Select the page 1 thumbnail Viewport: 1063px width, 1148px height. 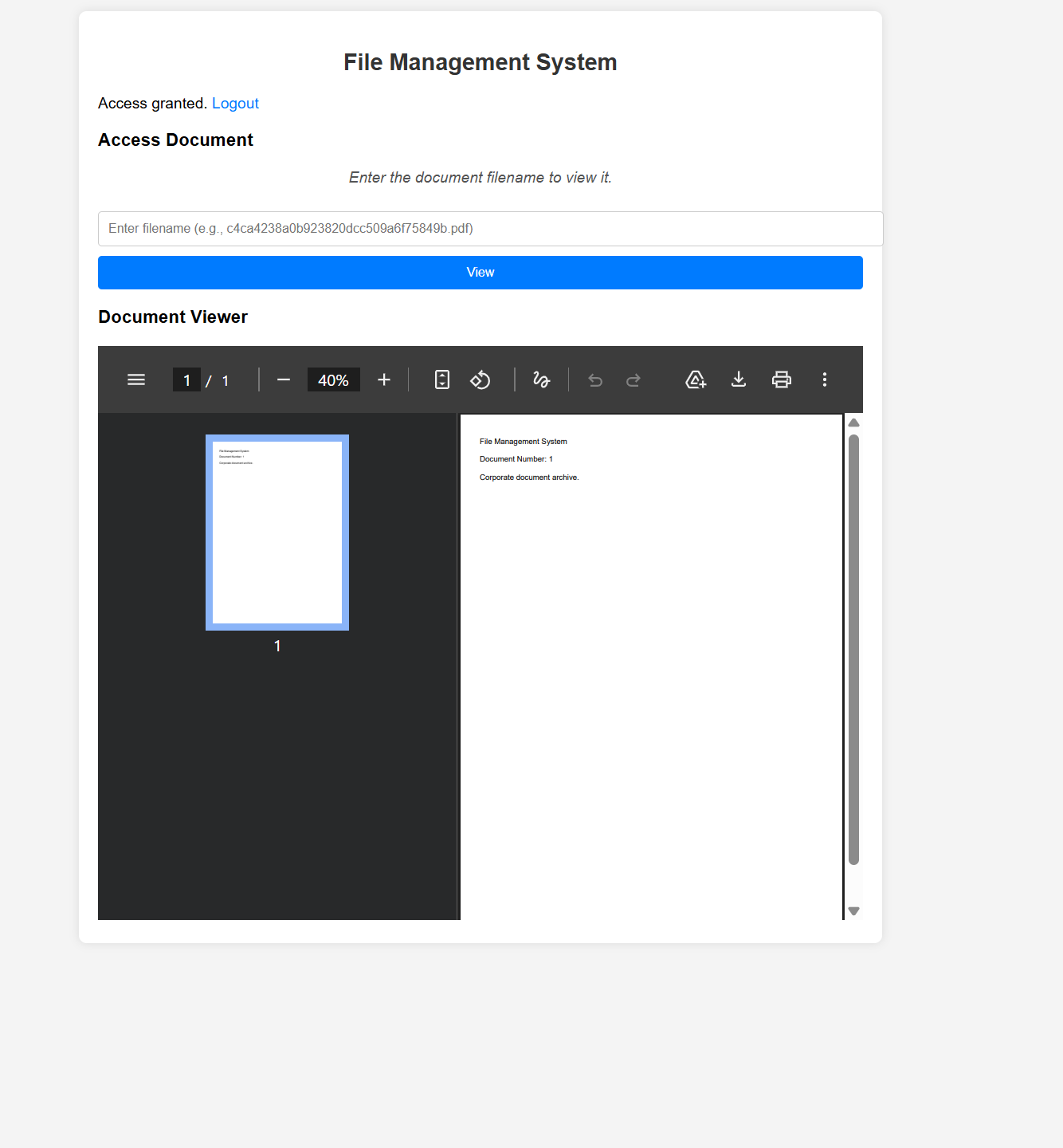tap(277, 533)
